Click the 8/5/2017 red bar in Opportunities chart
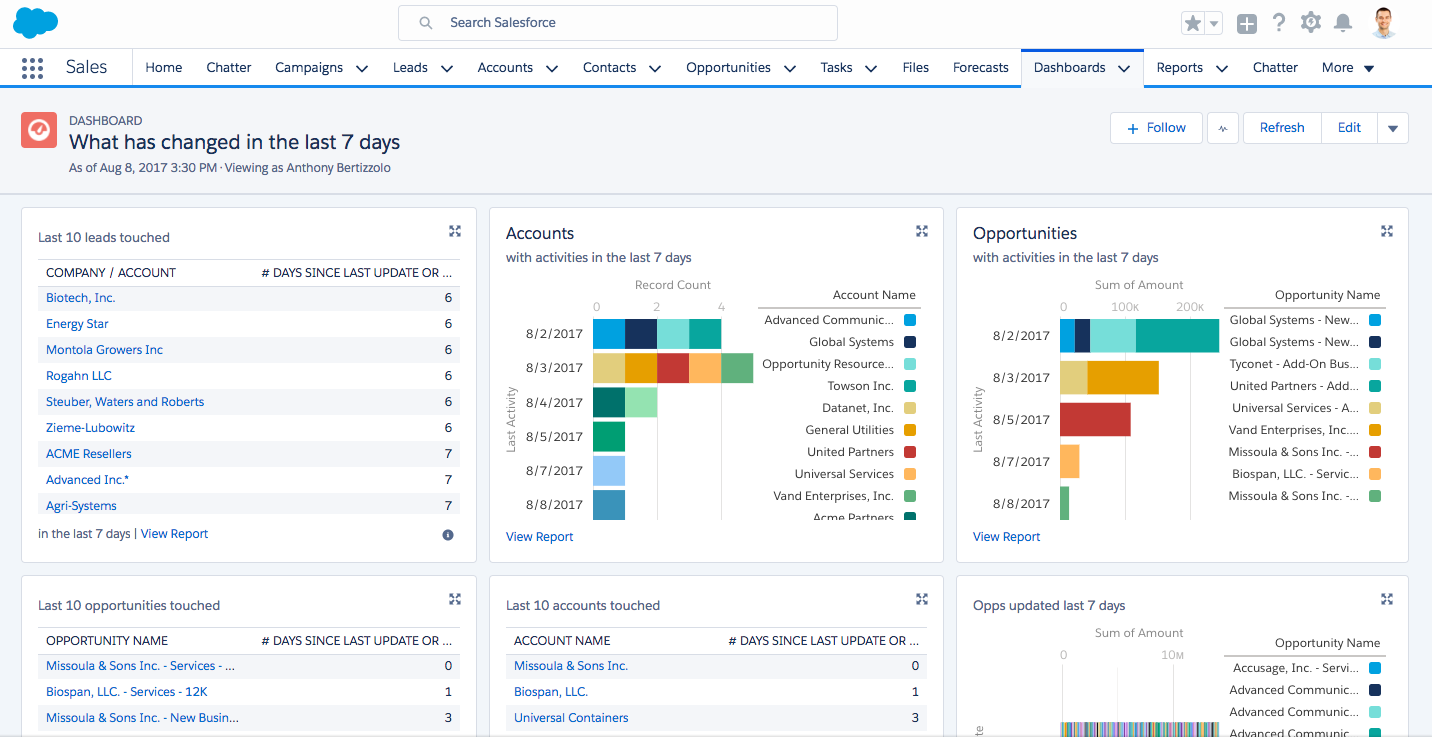Image resolution: width=1432 pixels, height=737 pixels. coord(1095,420)
